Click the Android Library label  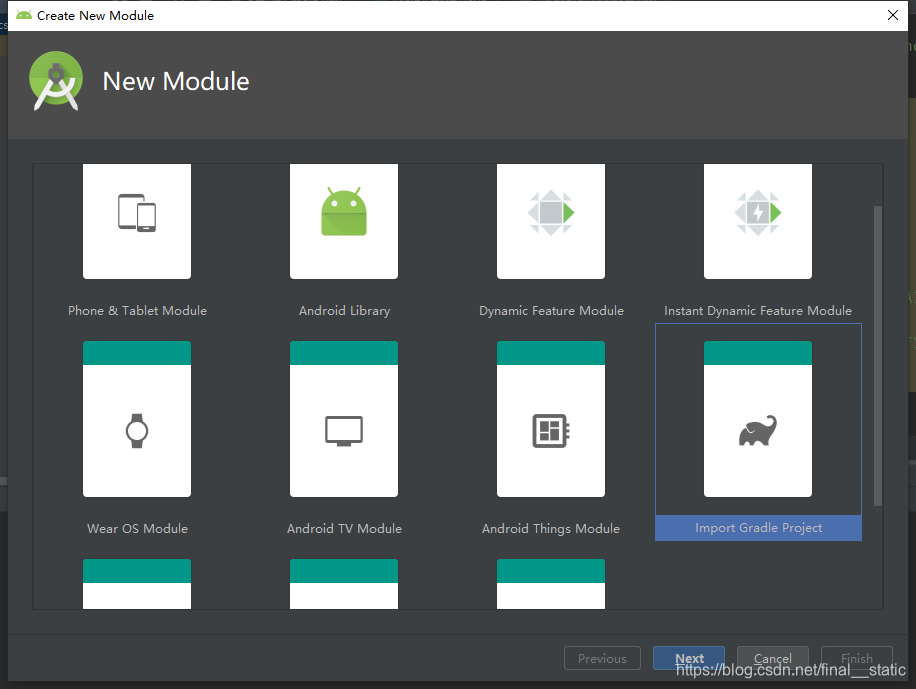coord(344,311)
